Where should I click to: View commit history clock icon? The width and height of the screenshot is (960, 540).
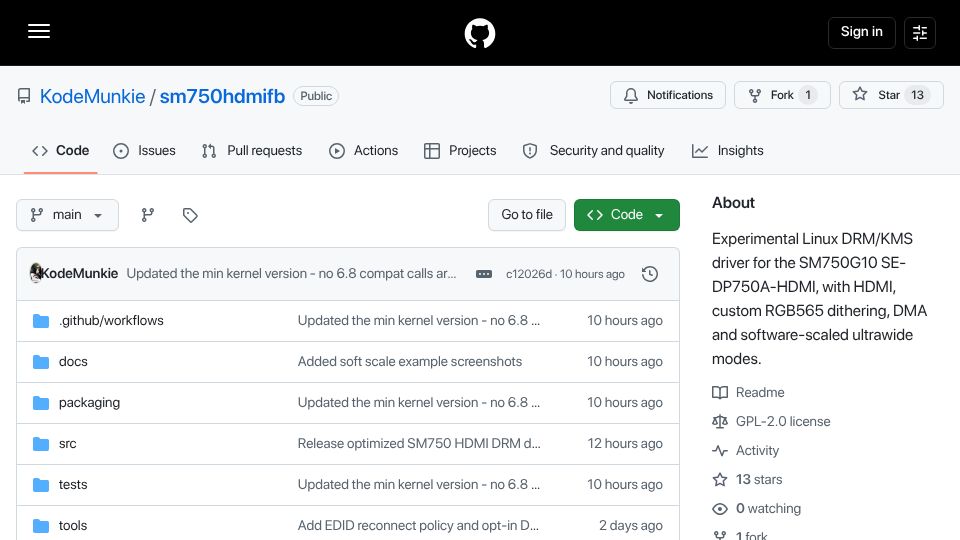pyautogui.click(x=650, y=274)
